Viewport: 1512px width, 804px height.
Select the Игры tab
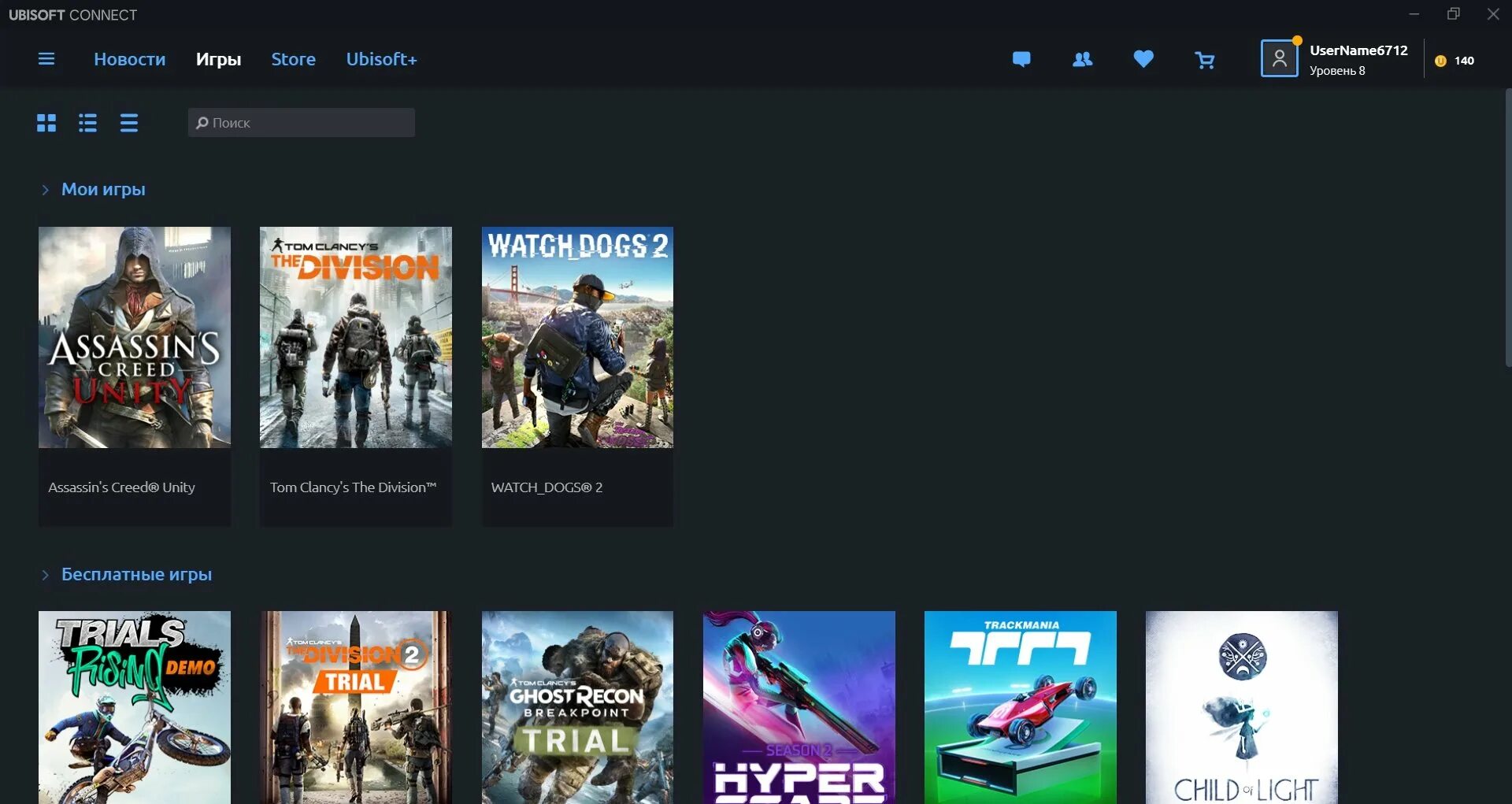(x=218, y=59)
